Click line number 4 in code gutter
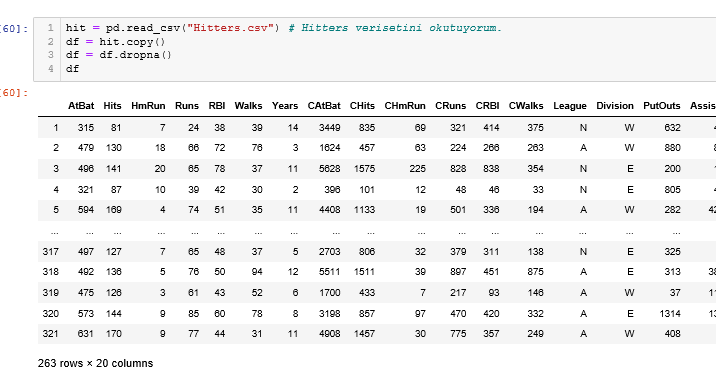This screenshot has width=716, height=376. (x=51, y=69)
